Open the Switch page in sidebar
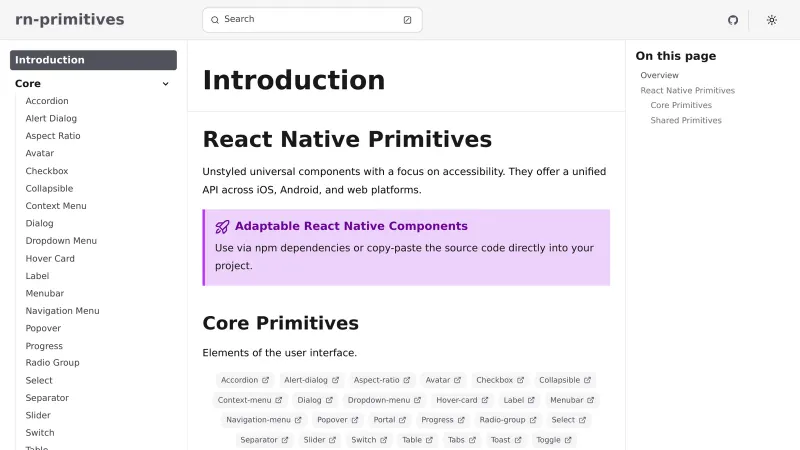Image resolution: width=800 pixels, height=450 pixels. click(40, 433)
